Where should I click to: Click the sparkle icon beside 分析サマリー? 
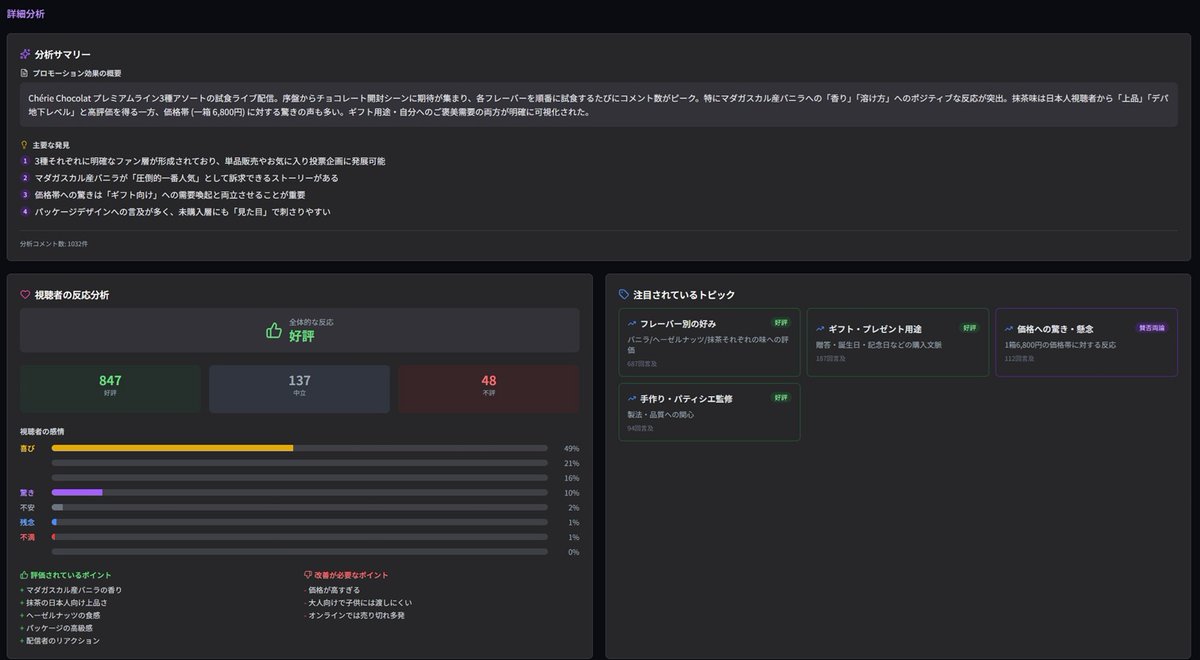click(25, 54)
